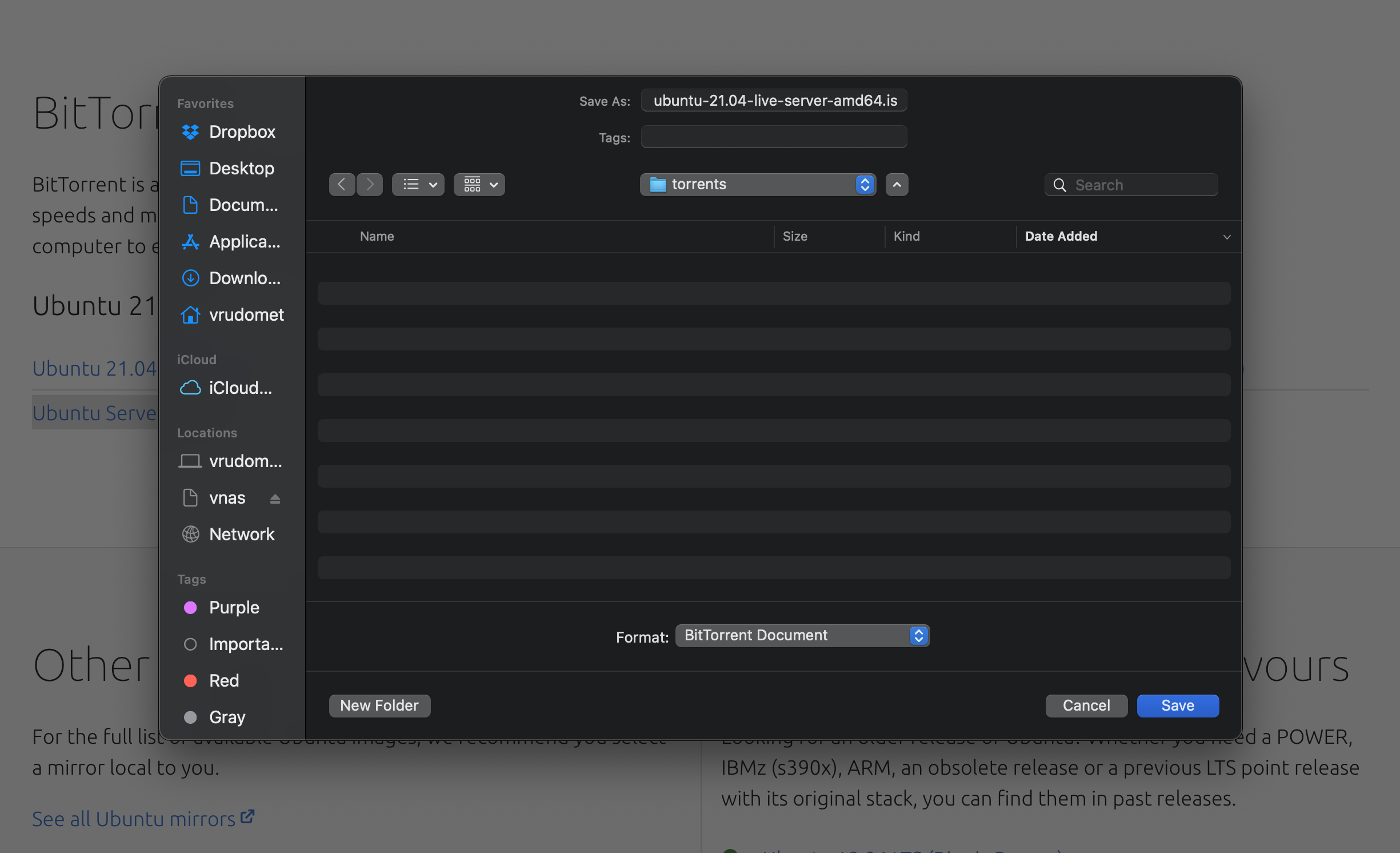This screenshot has height=853, width=1400.
Task: Click the Tags input field
Action: tap(774, 137)
